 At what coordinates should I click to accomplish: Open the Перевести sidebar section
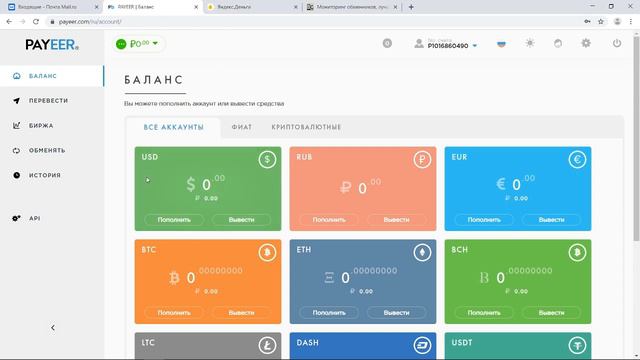coord(52,100)
